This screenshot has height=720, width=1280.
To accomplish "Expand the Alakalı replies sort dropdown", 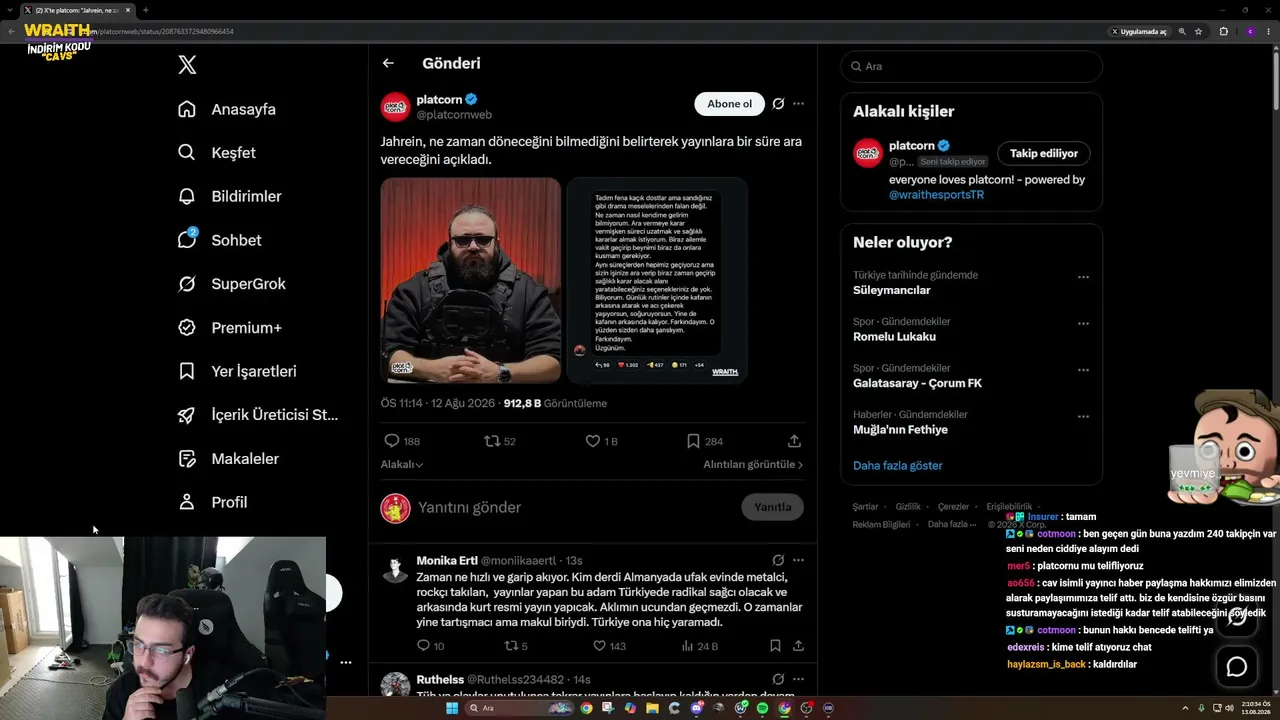I will coord(402,465).
